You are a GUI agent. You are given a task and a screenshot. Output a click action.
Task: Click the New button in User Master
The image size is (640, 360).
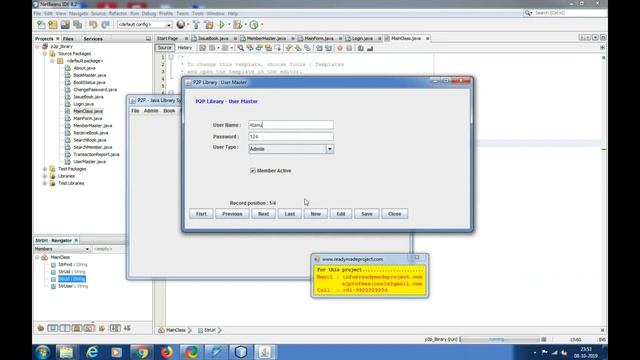coord(316,214)
